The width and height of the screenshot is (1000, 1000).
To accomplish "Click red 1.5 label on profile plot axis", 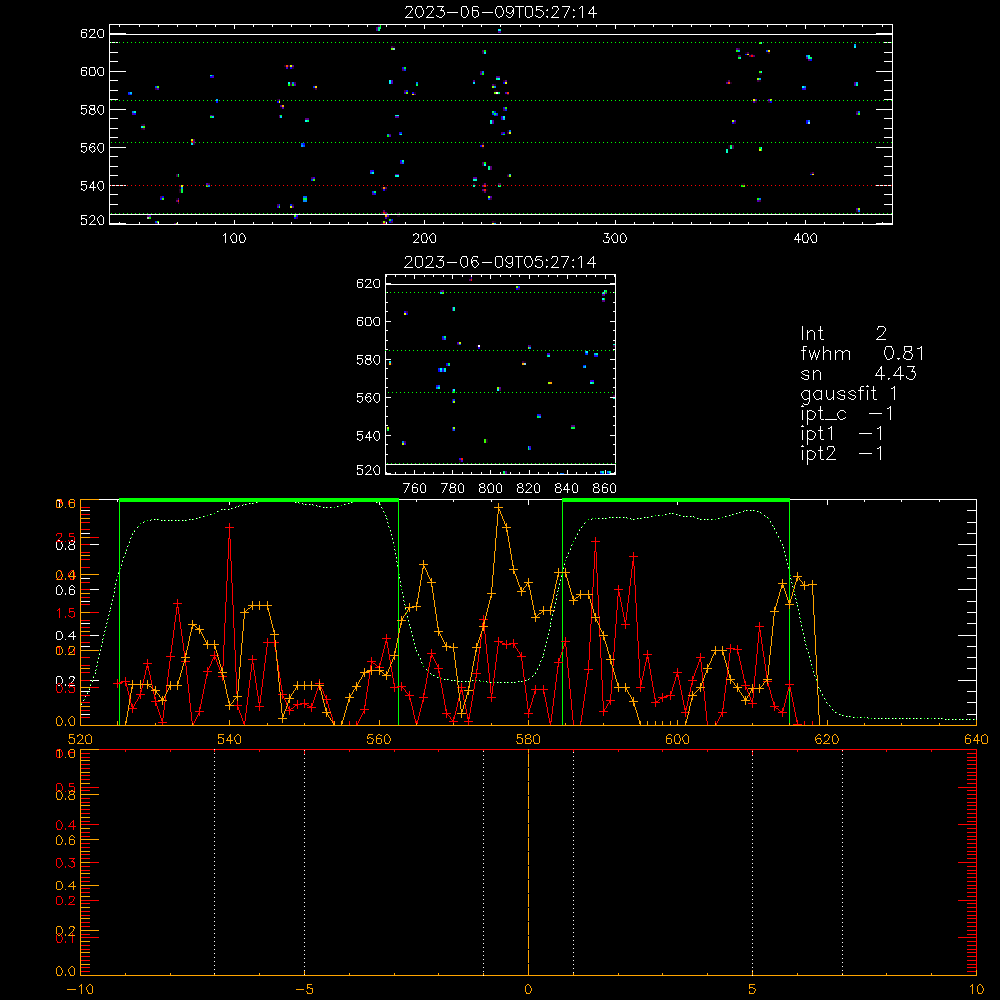I will pyautogui.click(x=66, y=613).
